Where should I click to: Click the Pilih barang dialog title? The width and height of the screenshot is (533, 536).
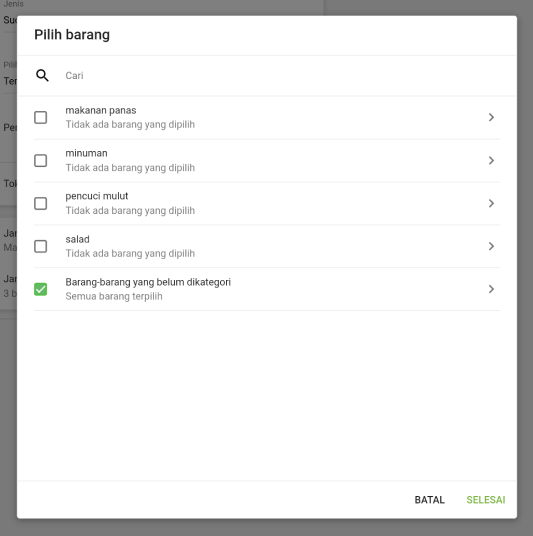coord(72,35)
